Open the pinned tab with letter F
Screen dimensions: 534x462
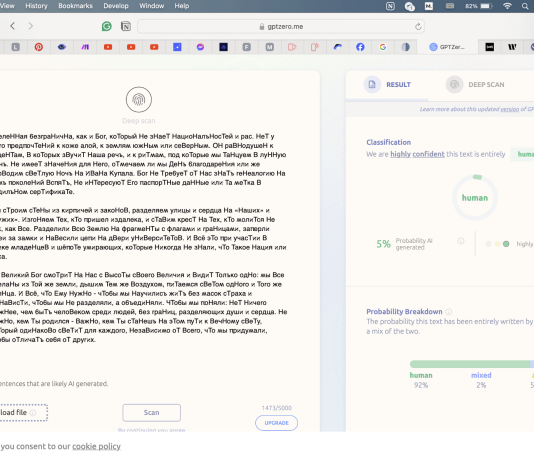[247, 47]
